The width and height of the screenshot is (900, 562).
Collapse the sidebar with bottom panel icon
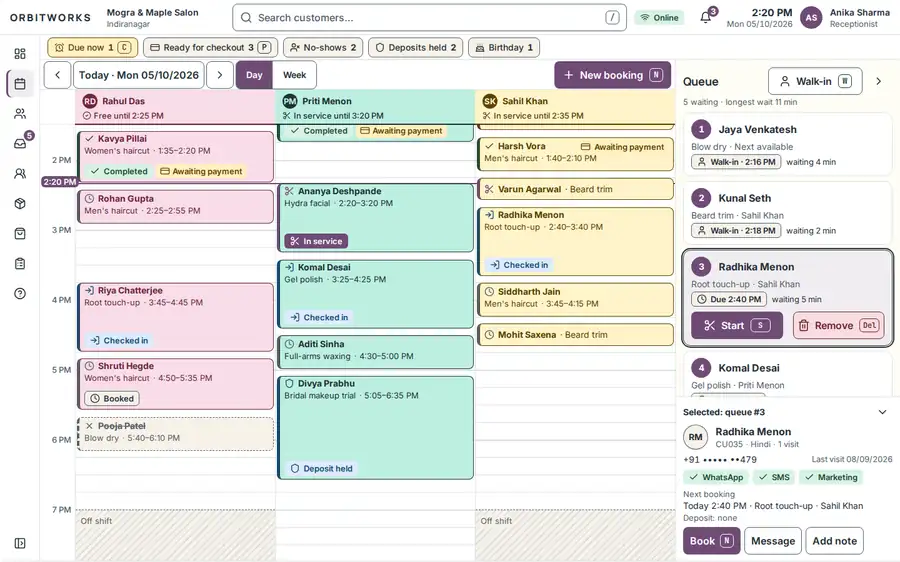coord(20,543)
